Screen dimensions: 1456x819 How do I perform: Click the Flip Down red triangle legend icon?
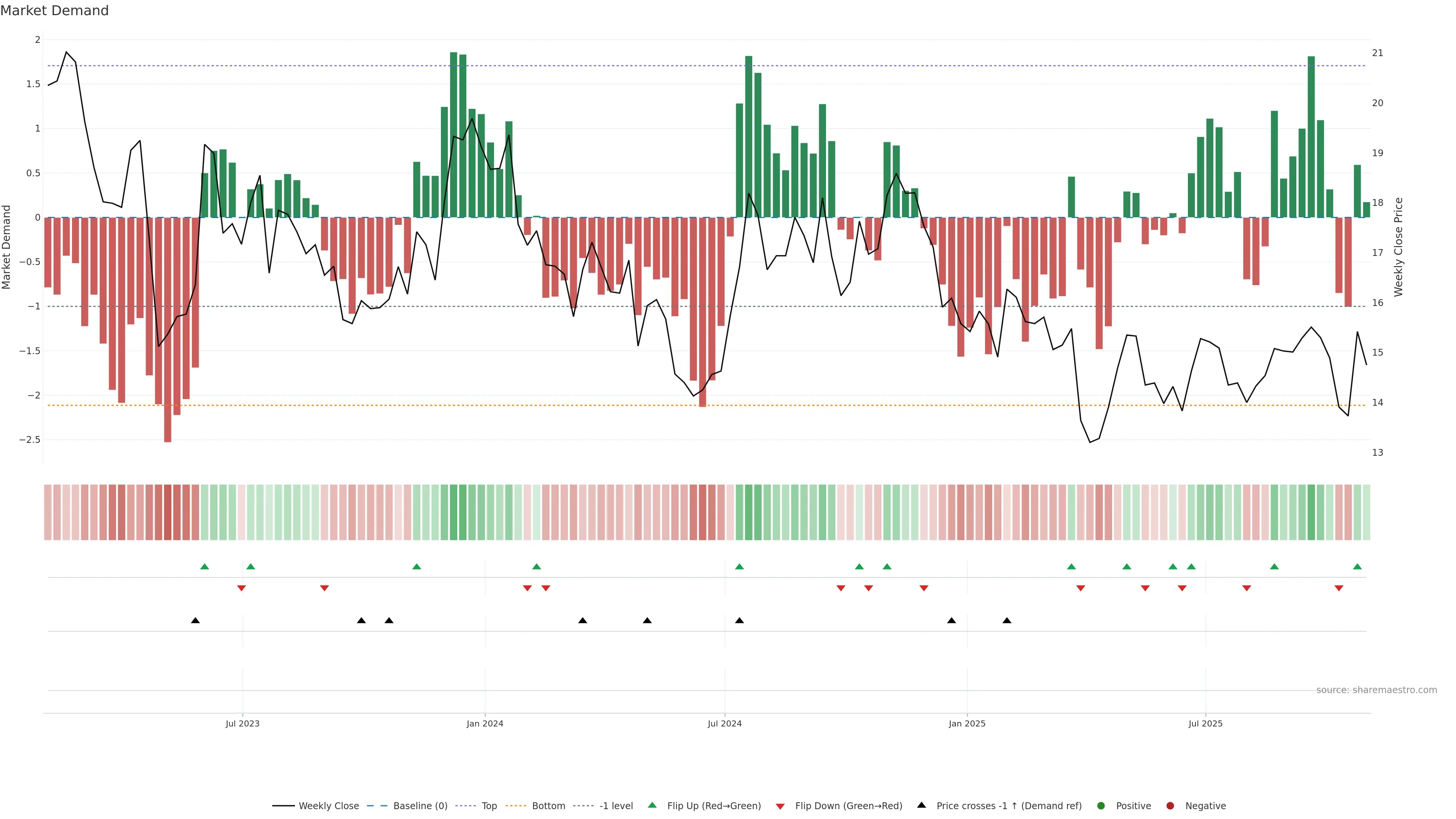(780, 806)
